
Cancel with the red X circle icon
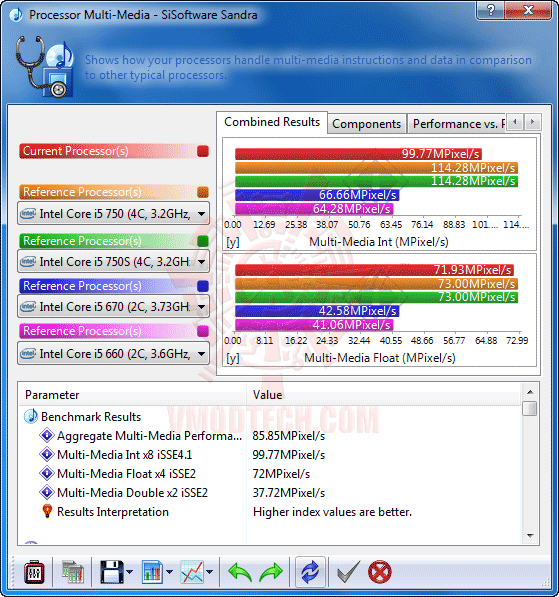[380, 572]
